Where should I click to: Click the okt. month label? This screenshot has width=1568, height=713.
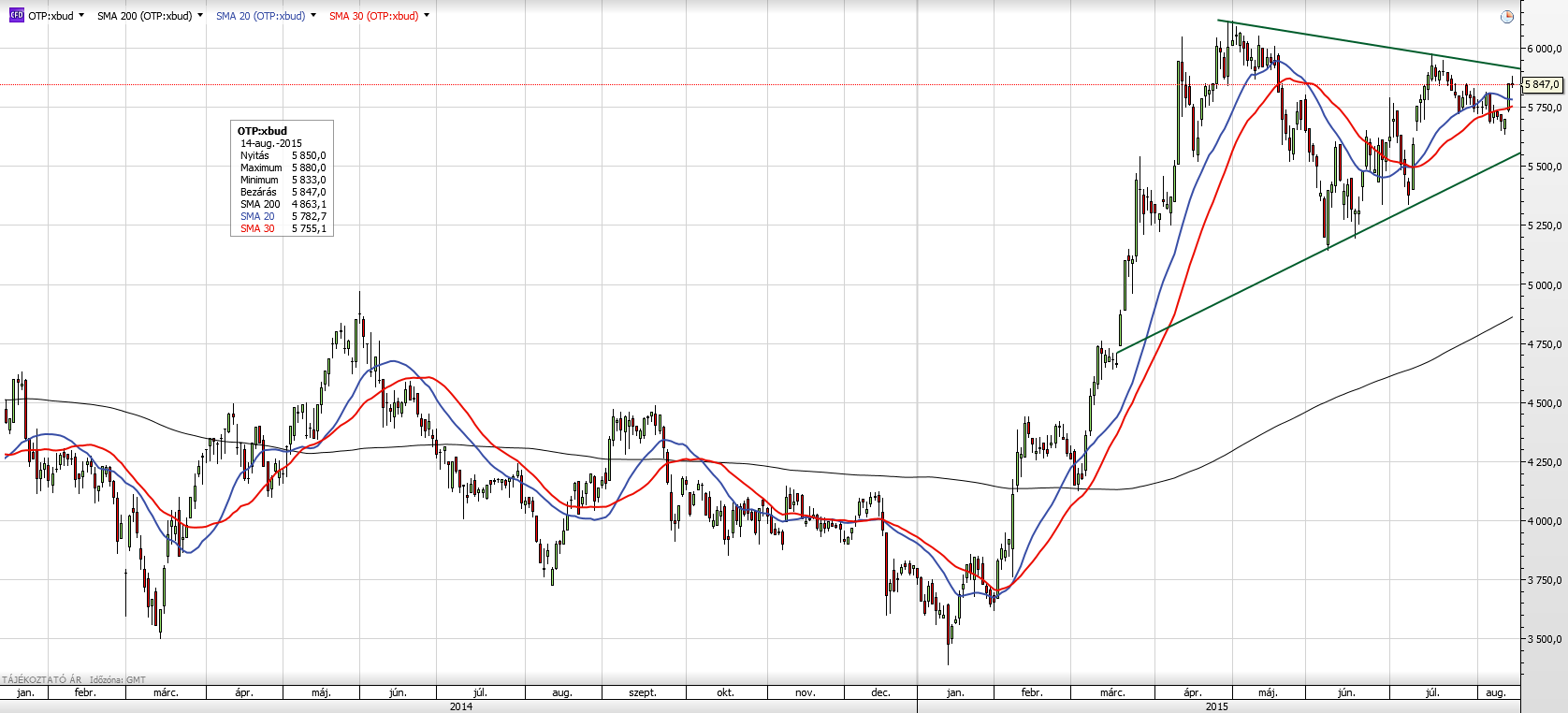[725, 692]
